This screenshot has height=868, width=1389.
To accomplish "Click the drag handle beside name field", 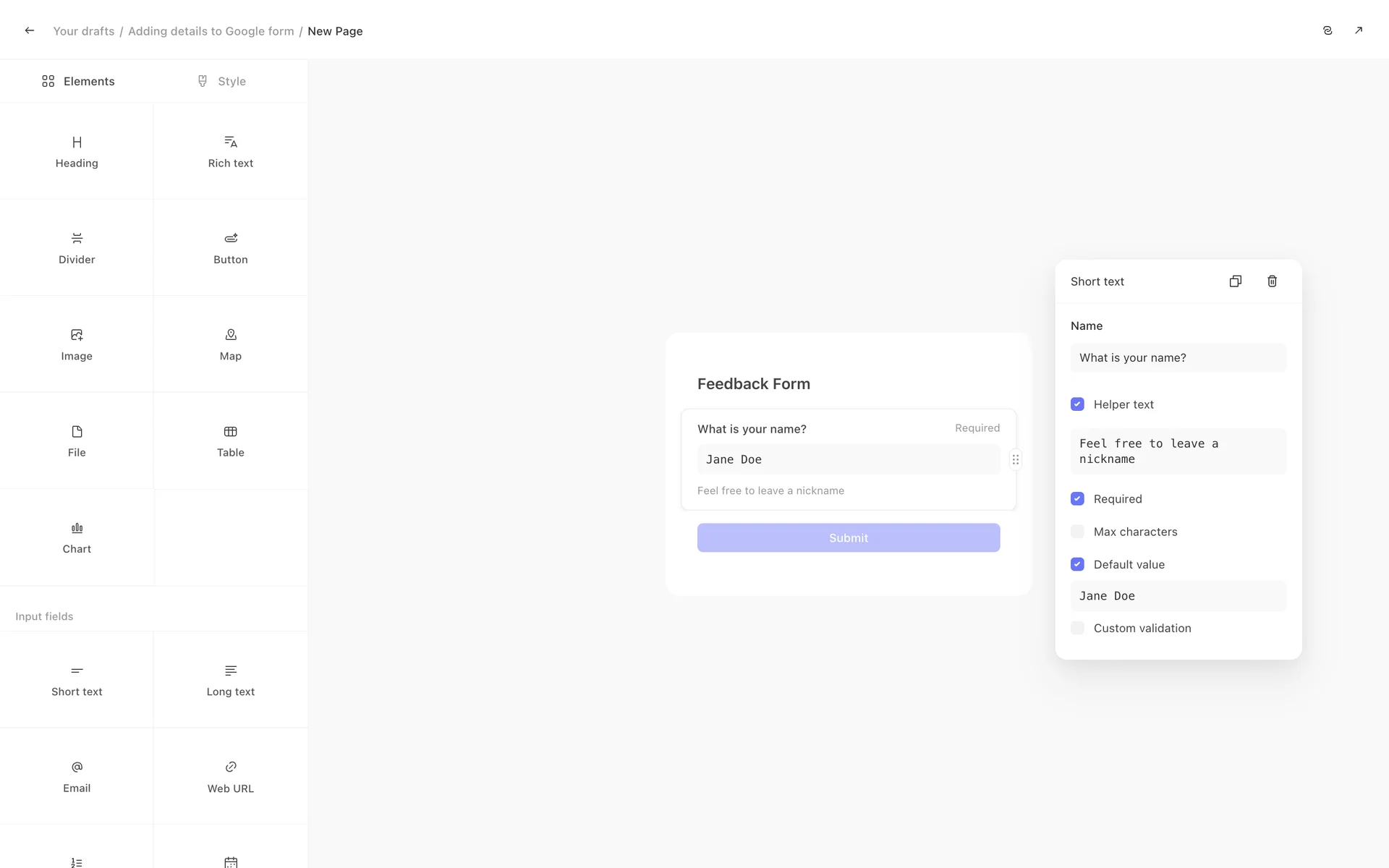I will (1015, 459).
